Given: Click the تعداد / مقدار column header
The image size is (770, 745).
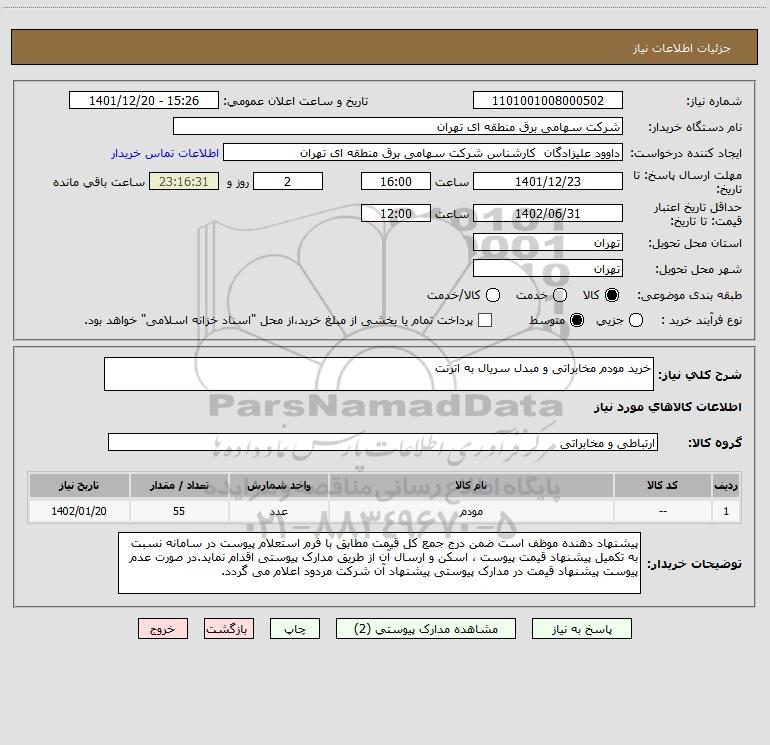Looking at the screenshot, I should pos(179,485).
